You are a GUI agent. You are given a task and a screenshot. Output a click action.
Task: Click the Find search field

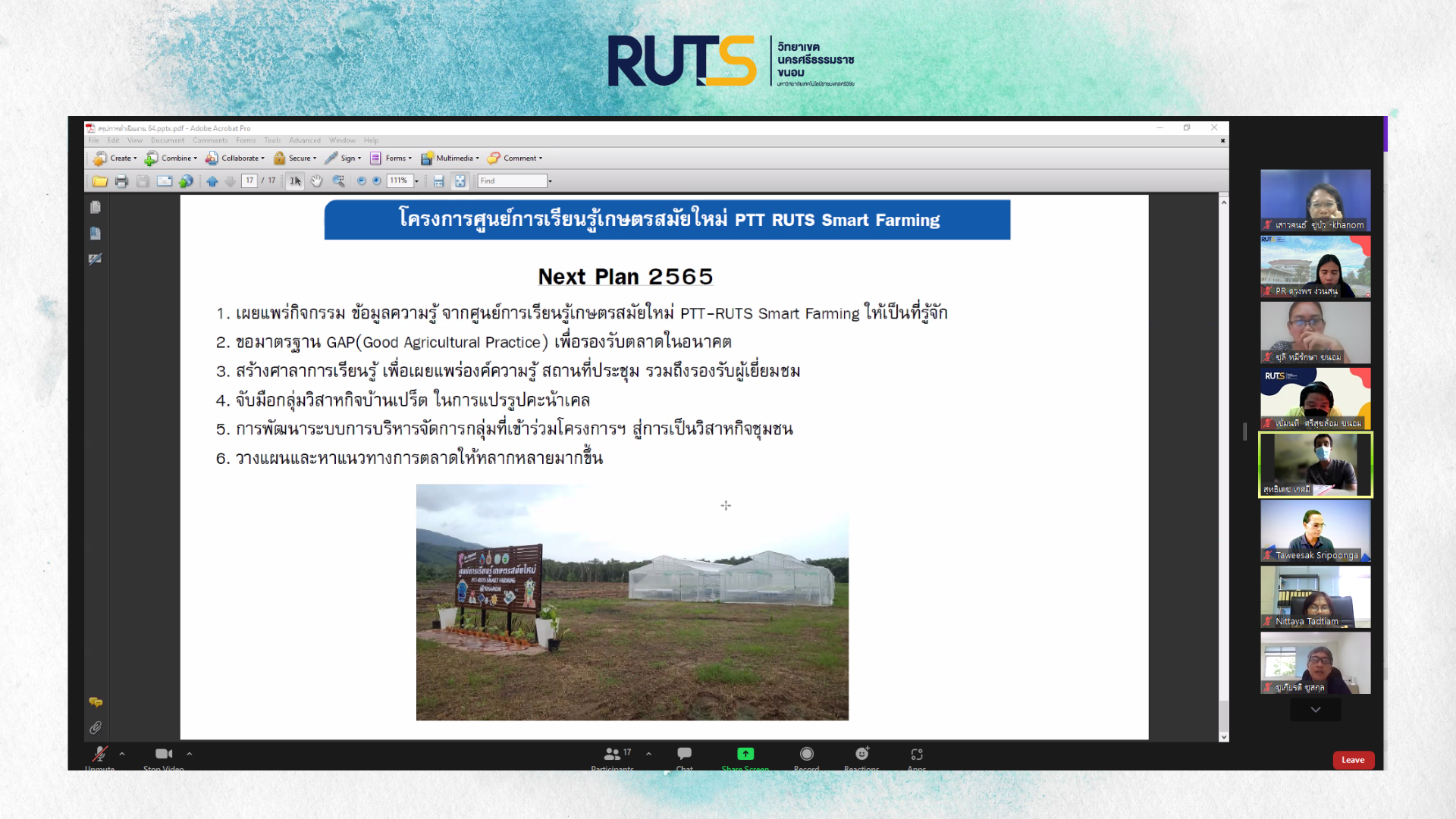[x=512, y=180]
